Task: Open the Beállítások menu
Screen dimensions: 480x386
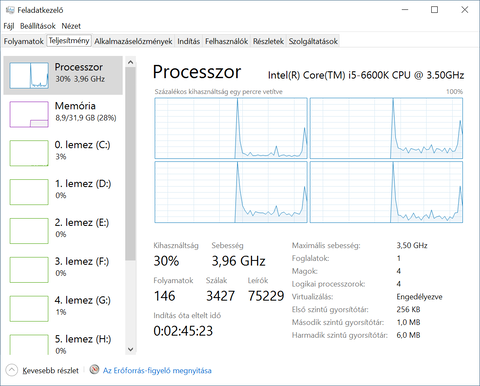Action: [38, 26]
